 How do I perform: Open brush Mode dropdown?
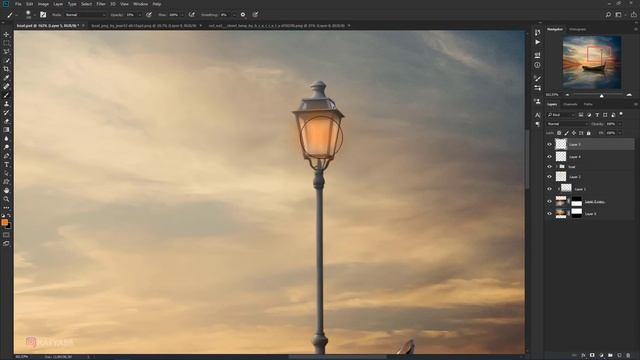point(85,15)
